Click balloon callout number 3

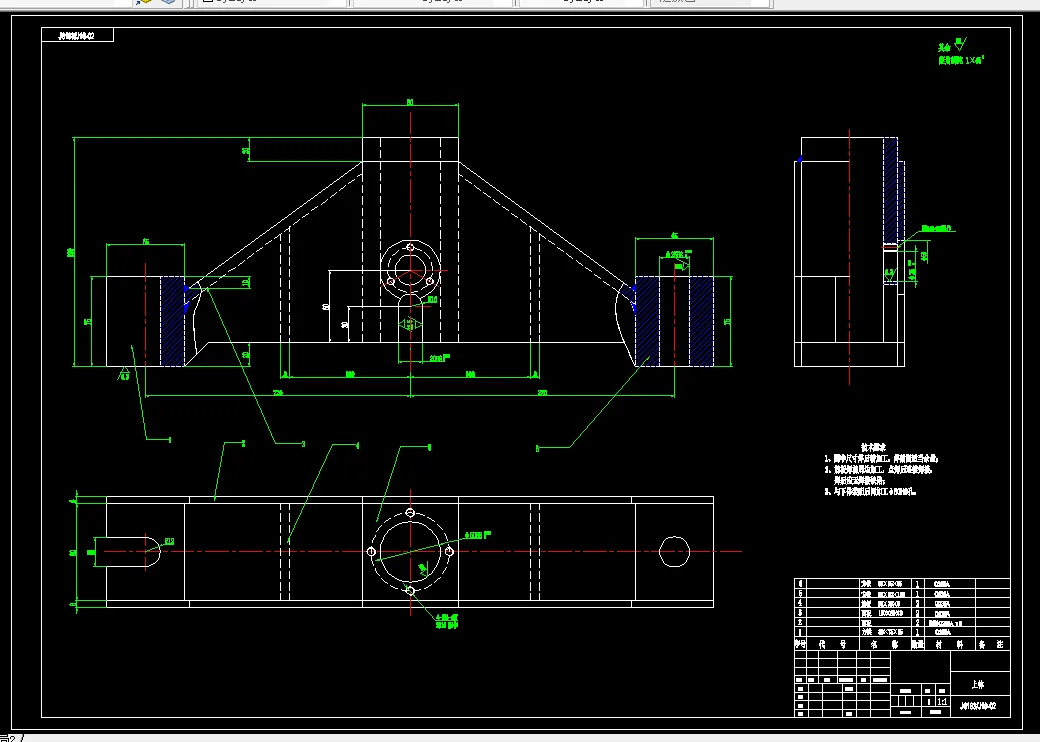point(304,444)
